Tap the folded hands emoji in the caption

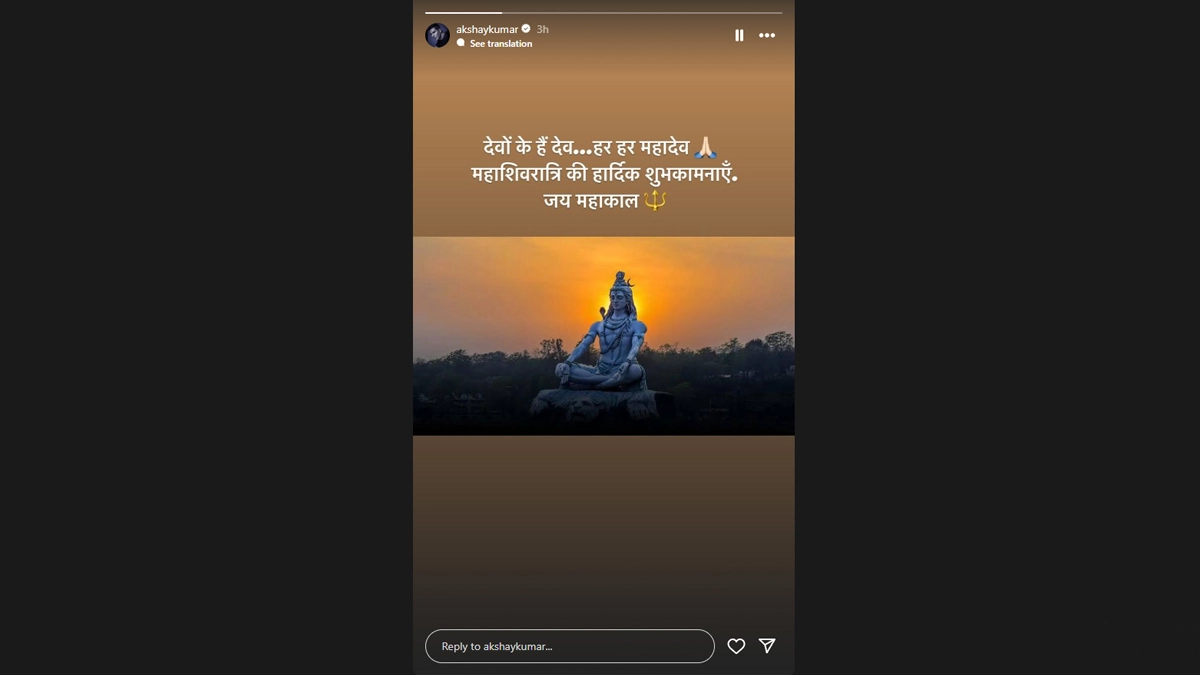(x=706, y=148)
